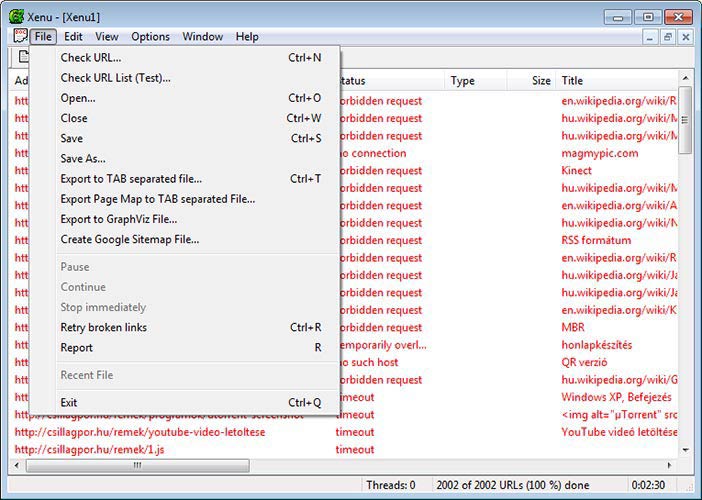The height and width of the screenshot is (500, 702).
Task: Click the vertical scrollbar thumb
Action: 686,120
